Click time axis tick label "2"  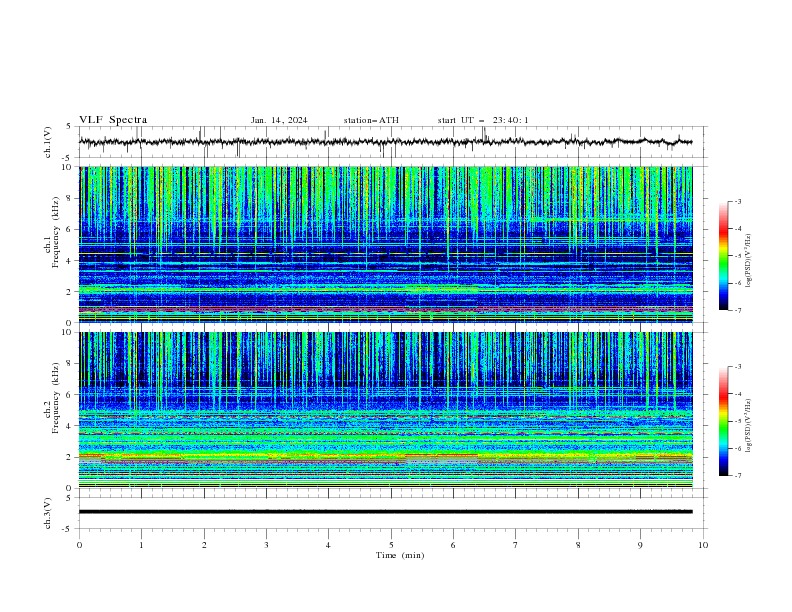point(204,545)
